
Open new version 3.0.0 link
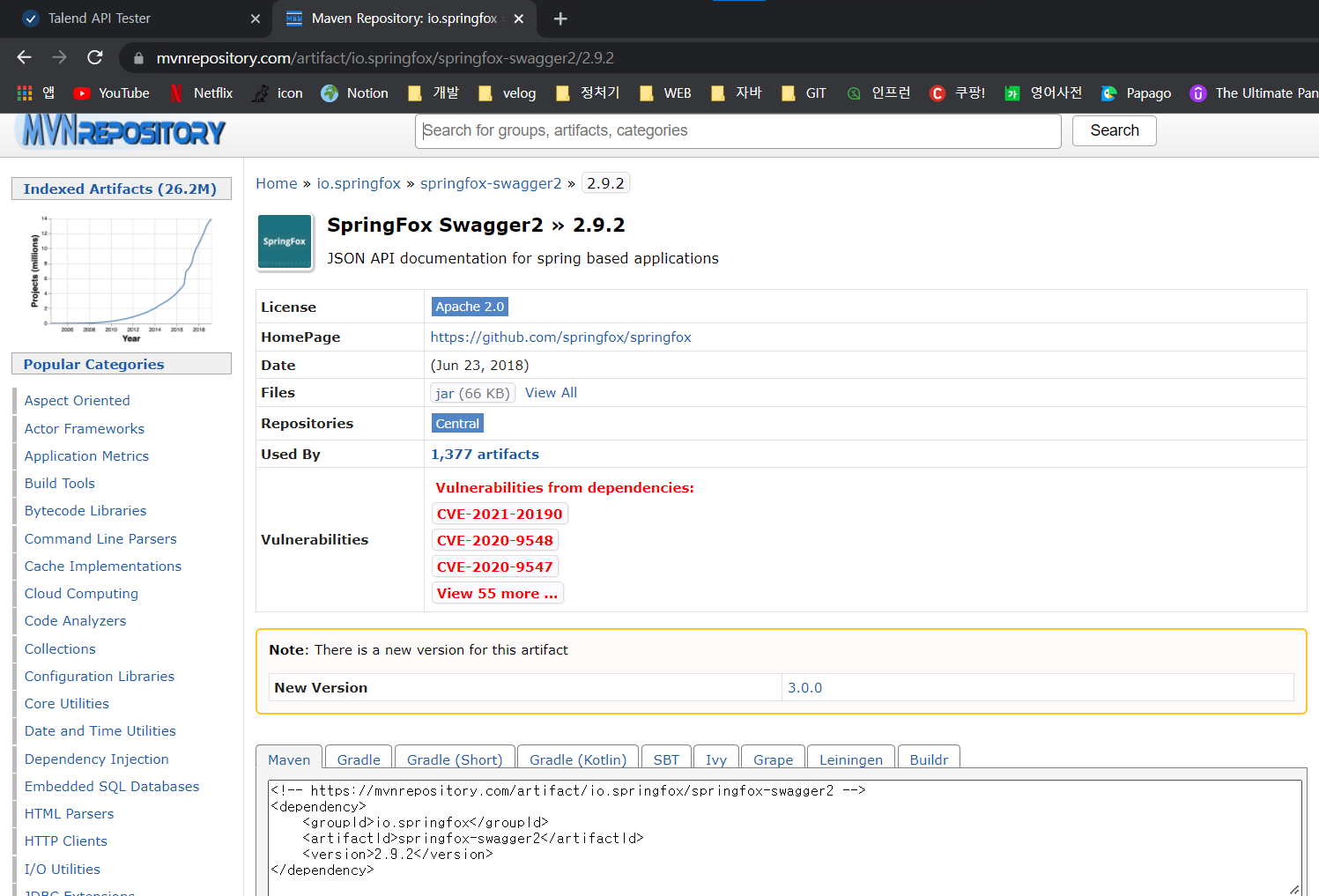(804, 688)
